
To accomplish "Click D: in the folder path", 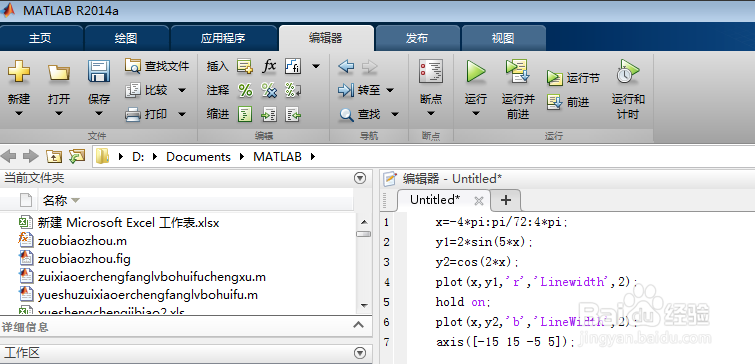I will (x=138, y=156).
